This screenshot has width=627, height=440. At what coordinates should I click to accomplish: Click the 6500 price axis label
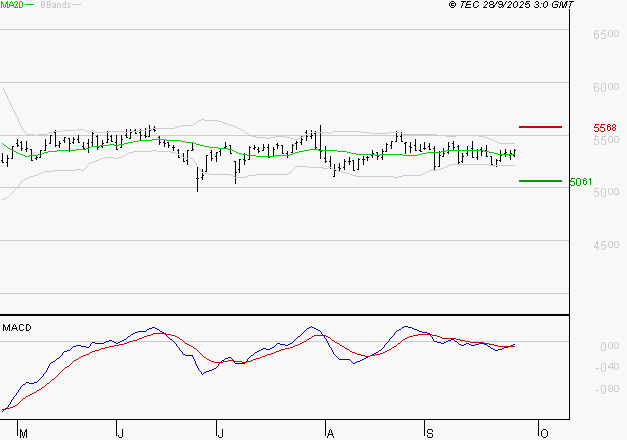(606, 34)
